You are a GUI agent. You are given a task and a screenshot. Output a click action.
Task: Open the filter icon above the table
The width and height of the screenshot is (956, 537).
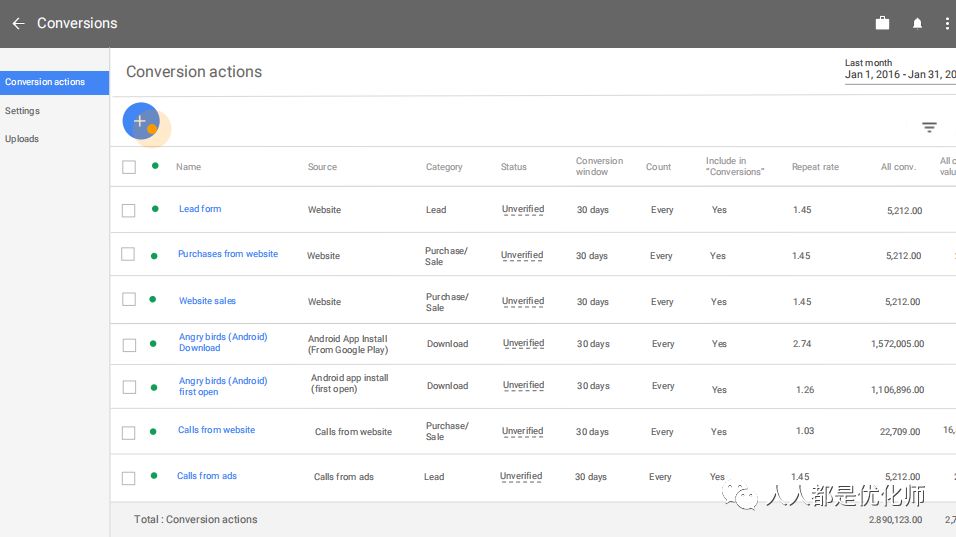[x=929, y=127]
